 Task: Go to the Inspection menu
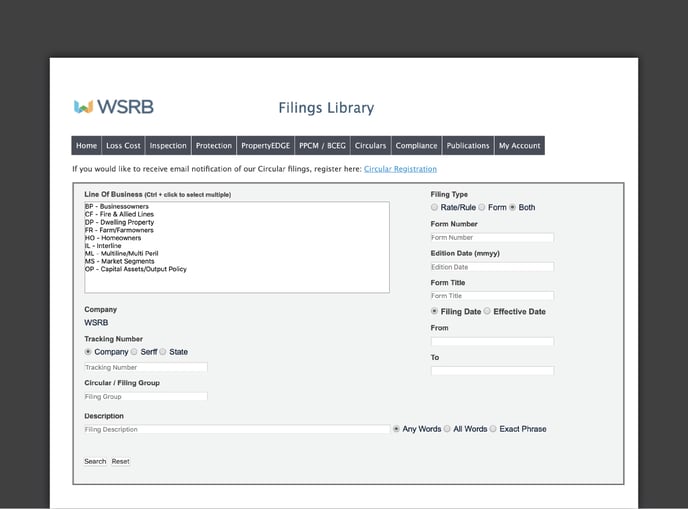click(x=168, y=146)
